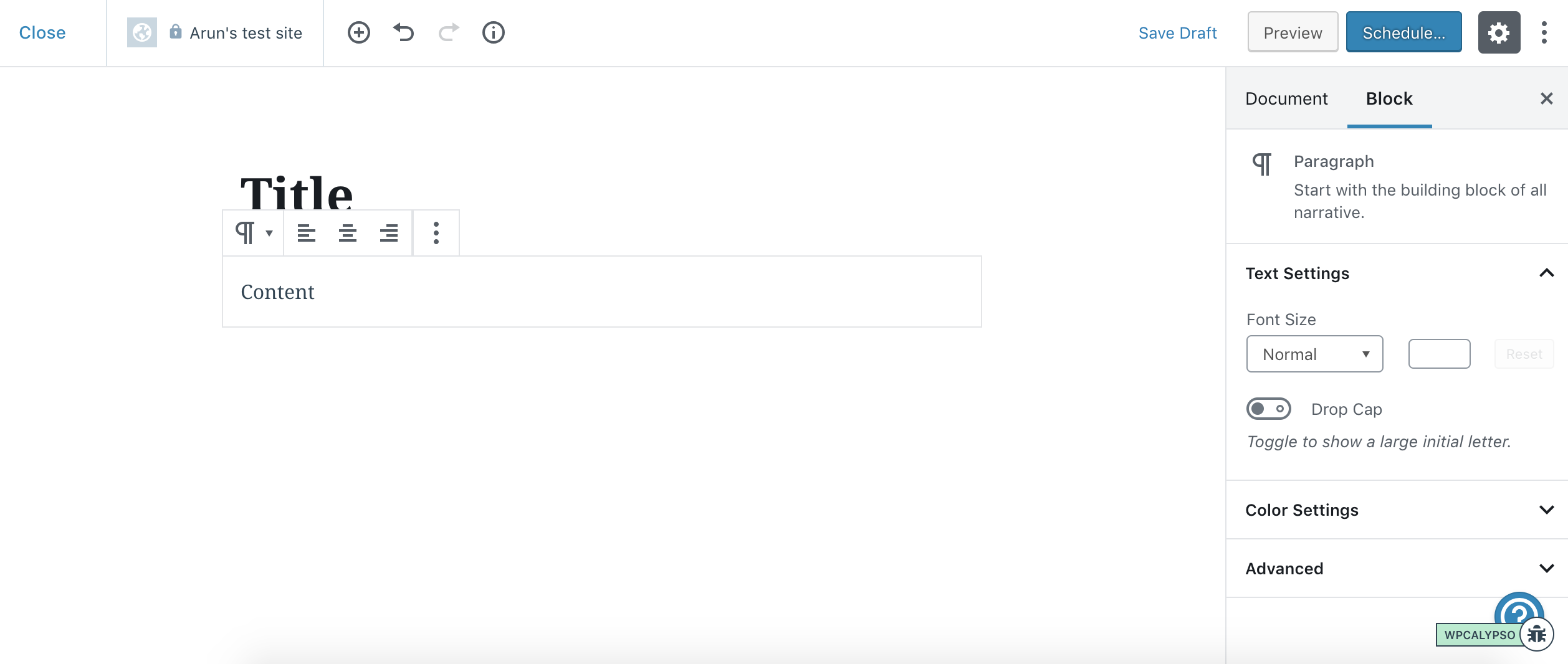Click the Preview button
The height and width of the screenshot is (664, 1568).
pos(1291,32)
